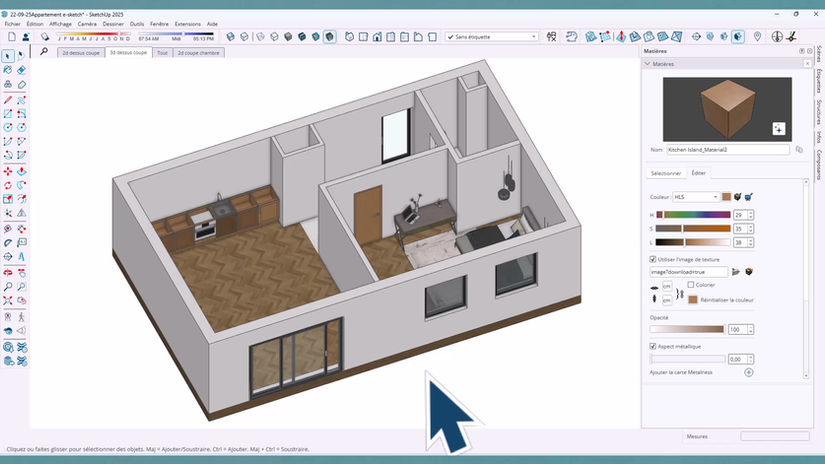Select the Shaded with Textures style
The height and width of the screenshot is (464, 825).
coord(316,37)
